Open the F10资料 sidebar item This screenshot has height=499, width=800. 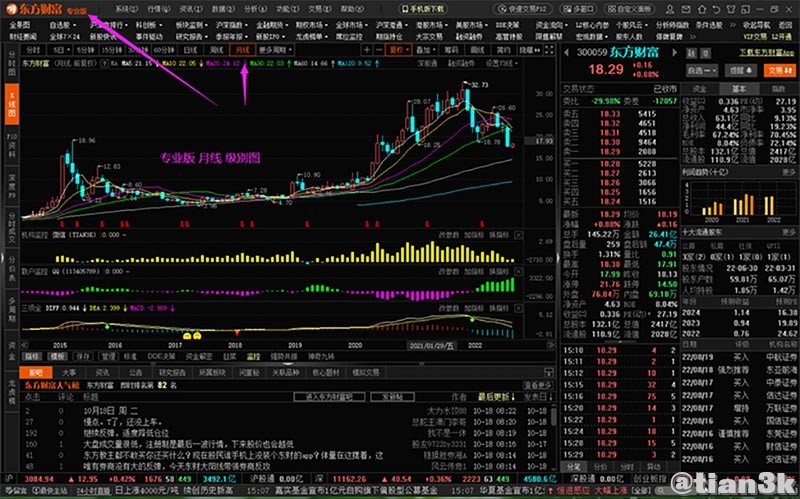point(12,145)
